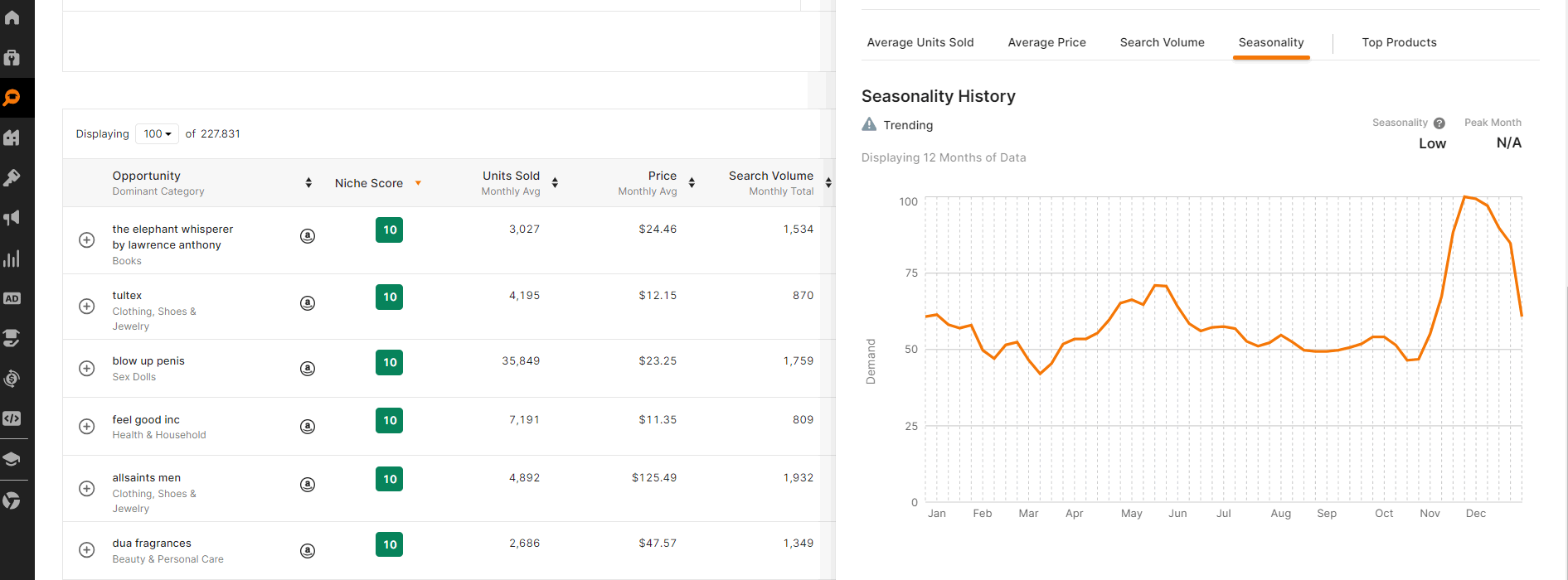Open the hand with graduation cap icon
This screenshot has width=1568, height=580.
coord(12,338)
